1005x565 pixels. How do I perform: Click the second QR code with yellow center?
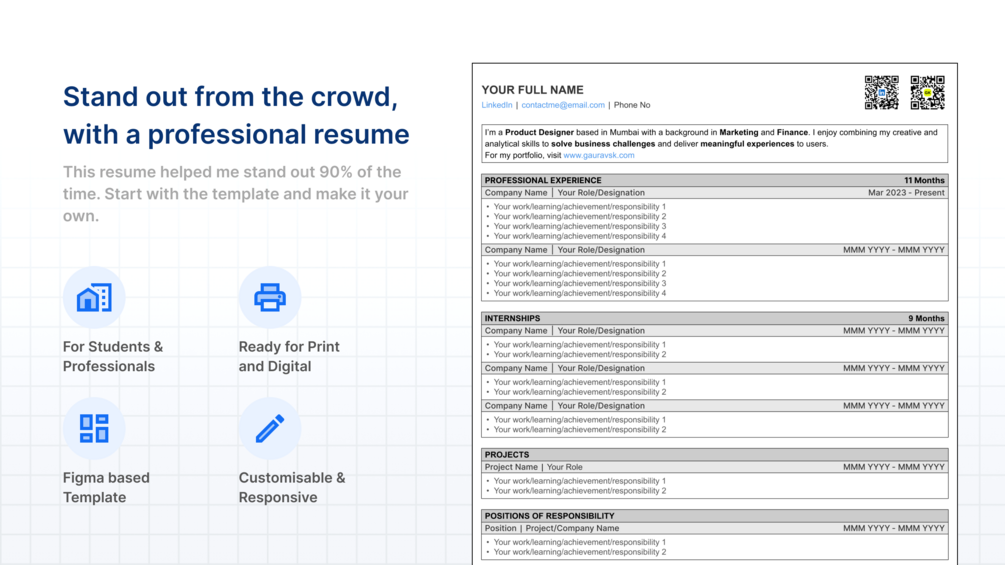[x=927, y=93]
